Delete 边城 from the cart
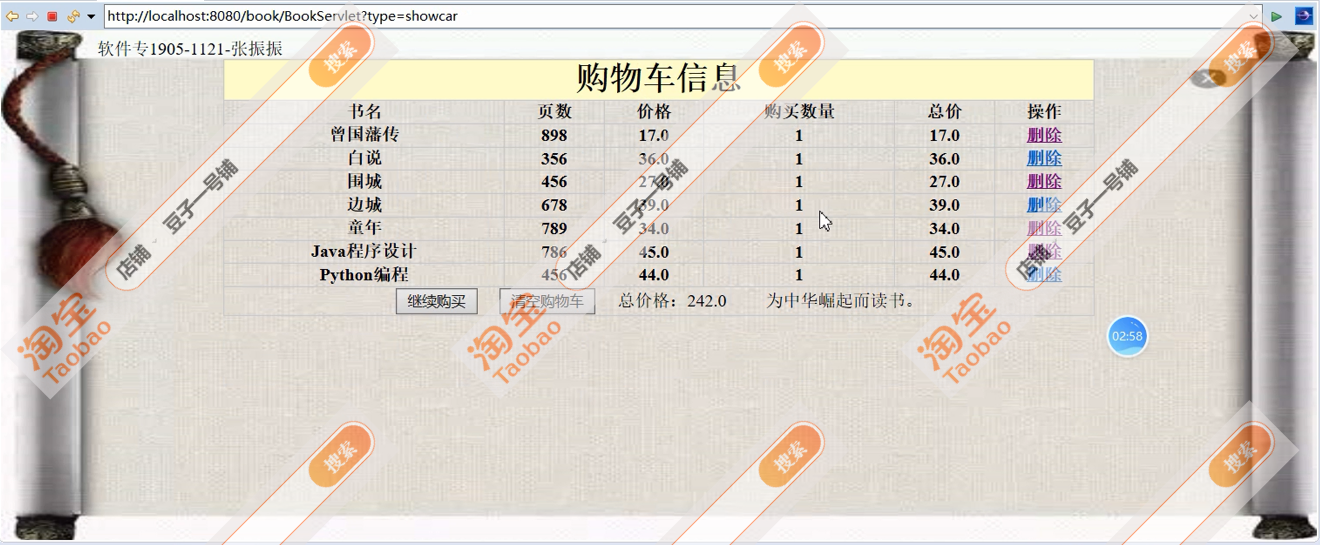Viewport: 1320px width, 545px height. pyautogui.click(x=1044, y=205)
